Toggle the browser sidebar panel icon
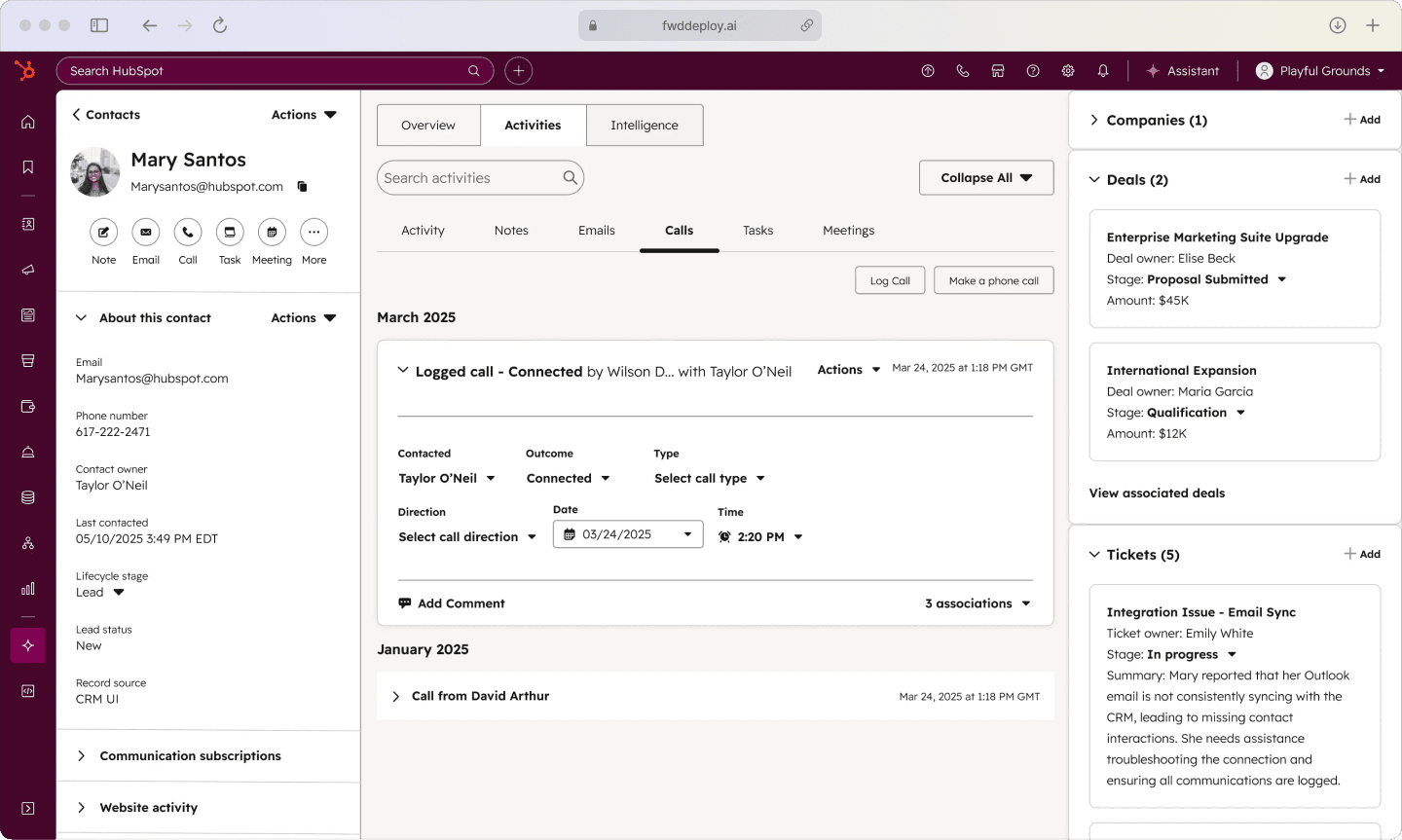The height and width of the screenshot is (840, 1402). (x=99, y=25)
